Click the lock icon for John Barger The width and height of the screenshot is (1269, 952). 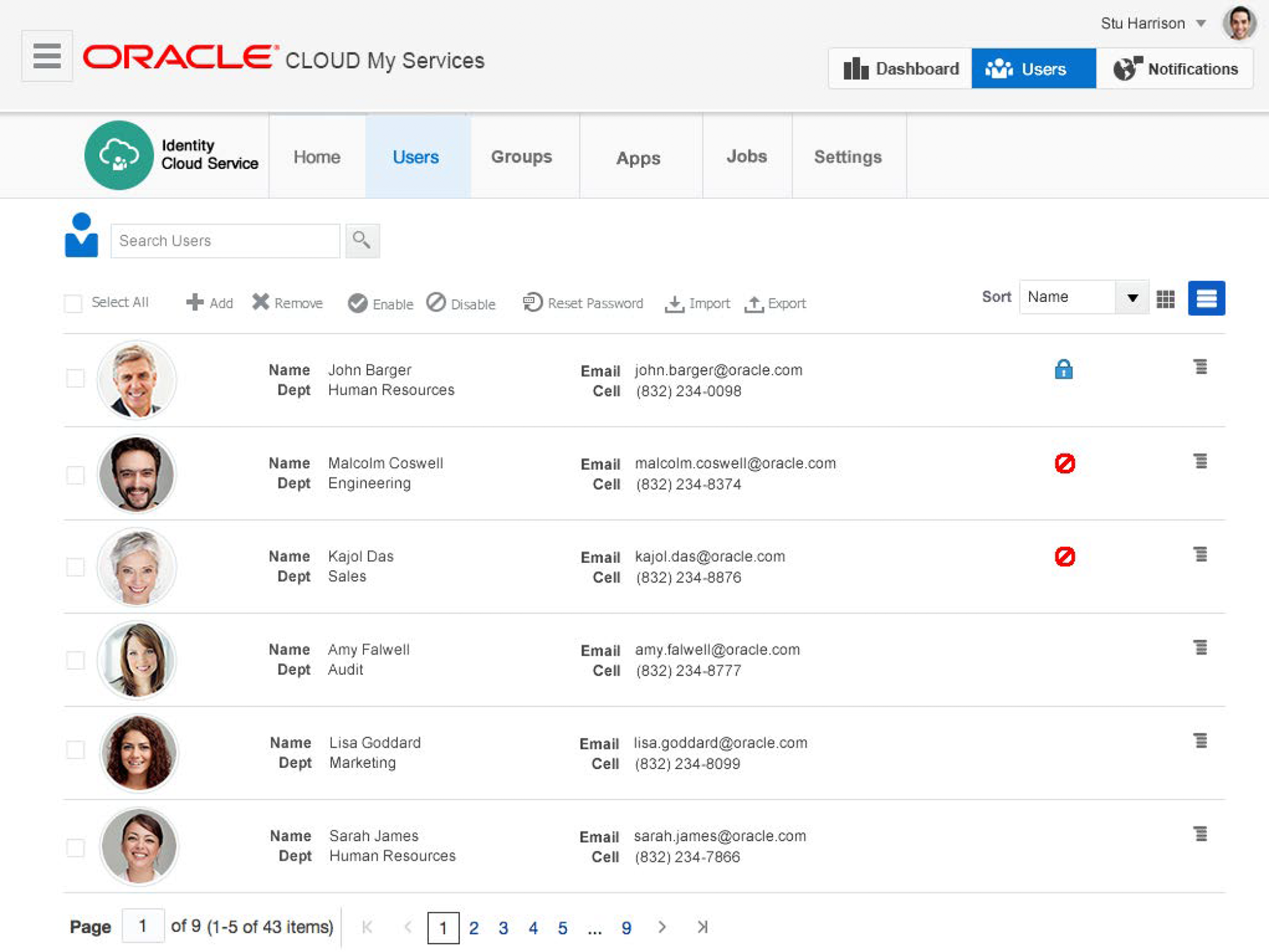pos(1063,369)
